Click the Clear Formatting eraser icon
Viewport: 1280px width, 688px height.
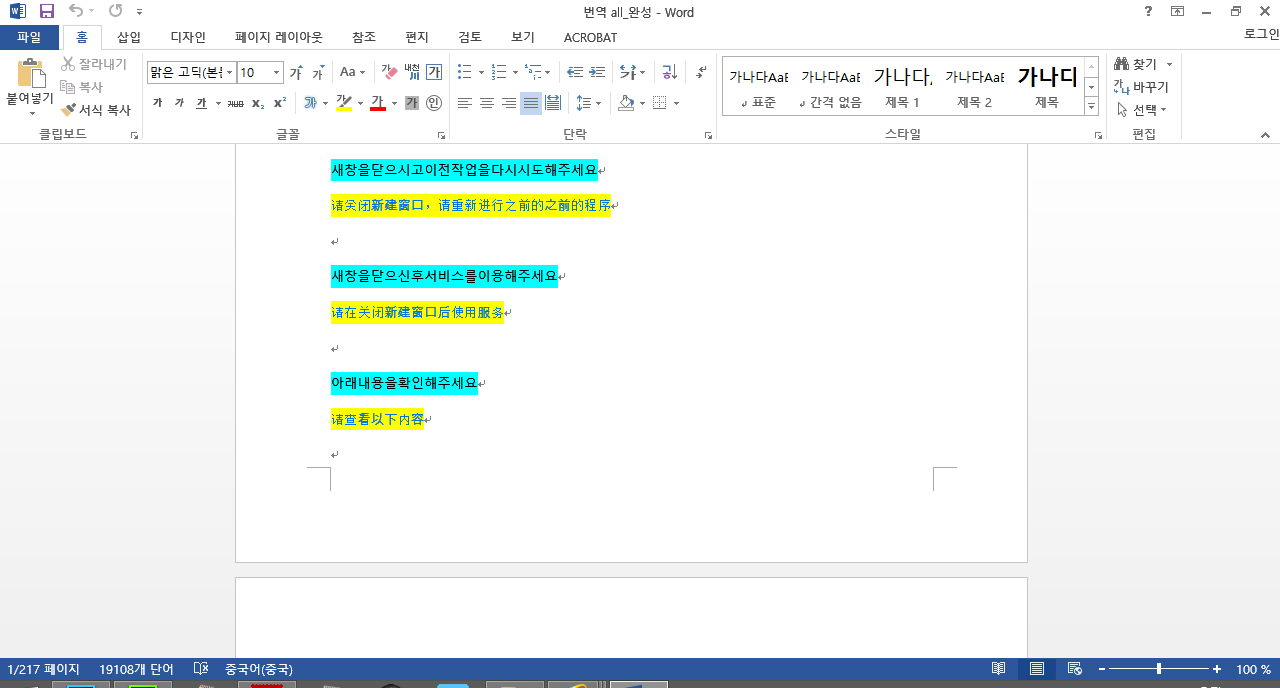pyautogui.click(x=389, y=72)
